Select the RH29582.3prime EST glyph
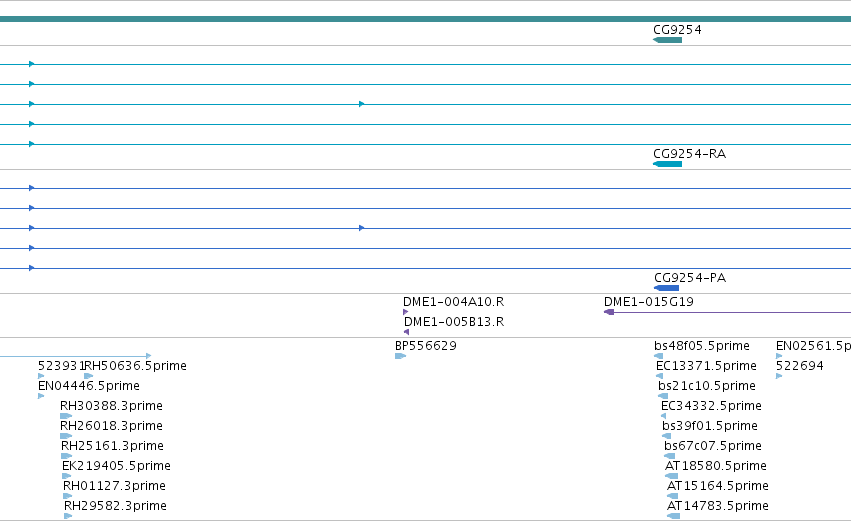The width and height of the screenshot is (851, 521). (68, 516)
